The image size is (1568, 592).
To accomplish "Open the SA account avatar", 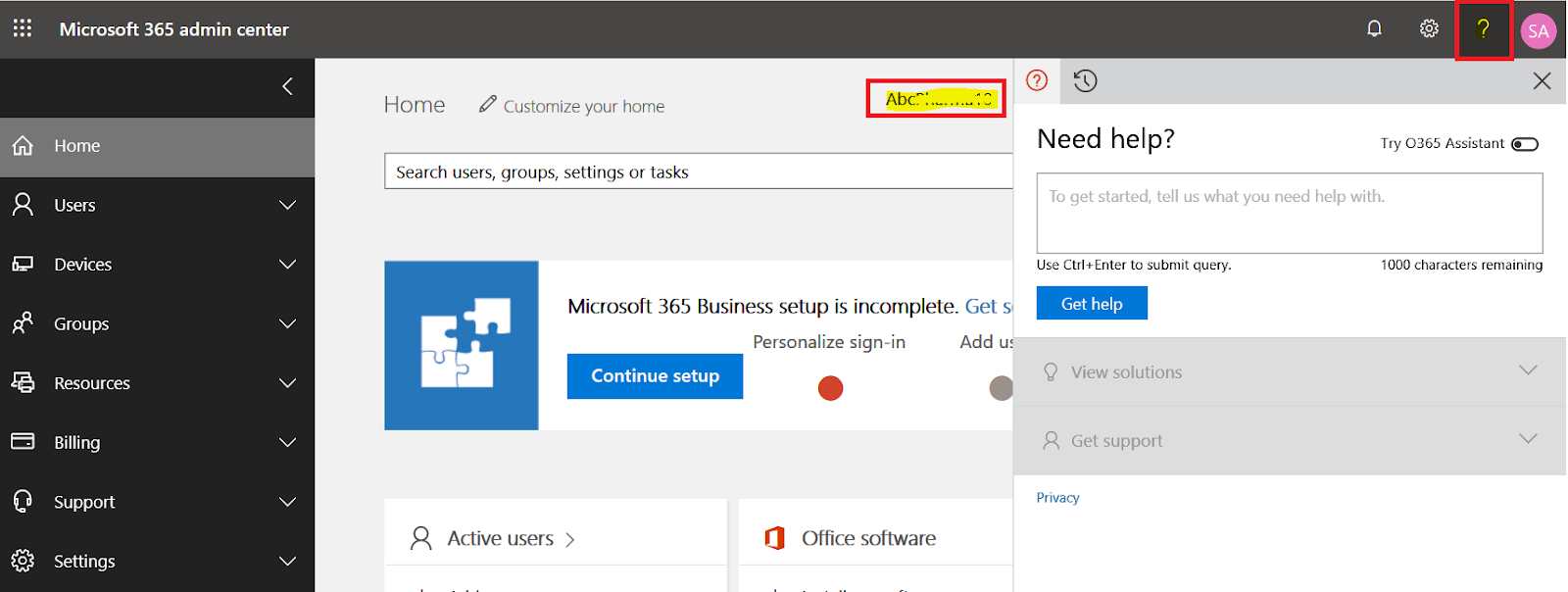I will tap(1539, 30).
